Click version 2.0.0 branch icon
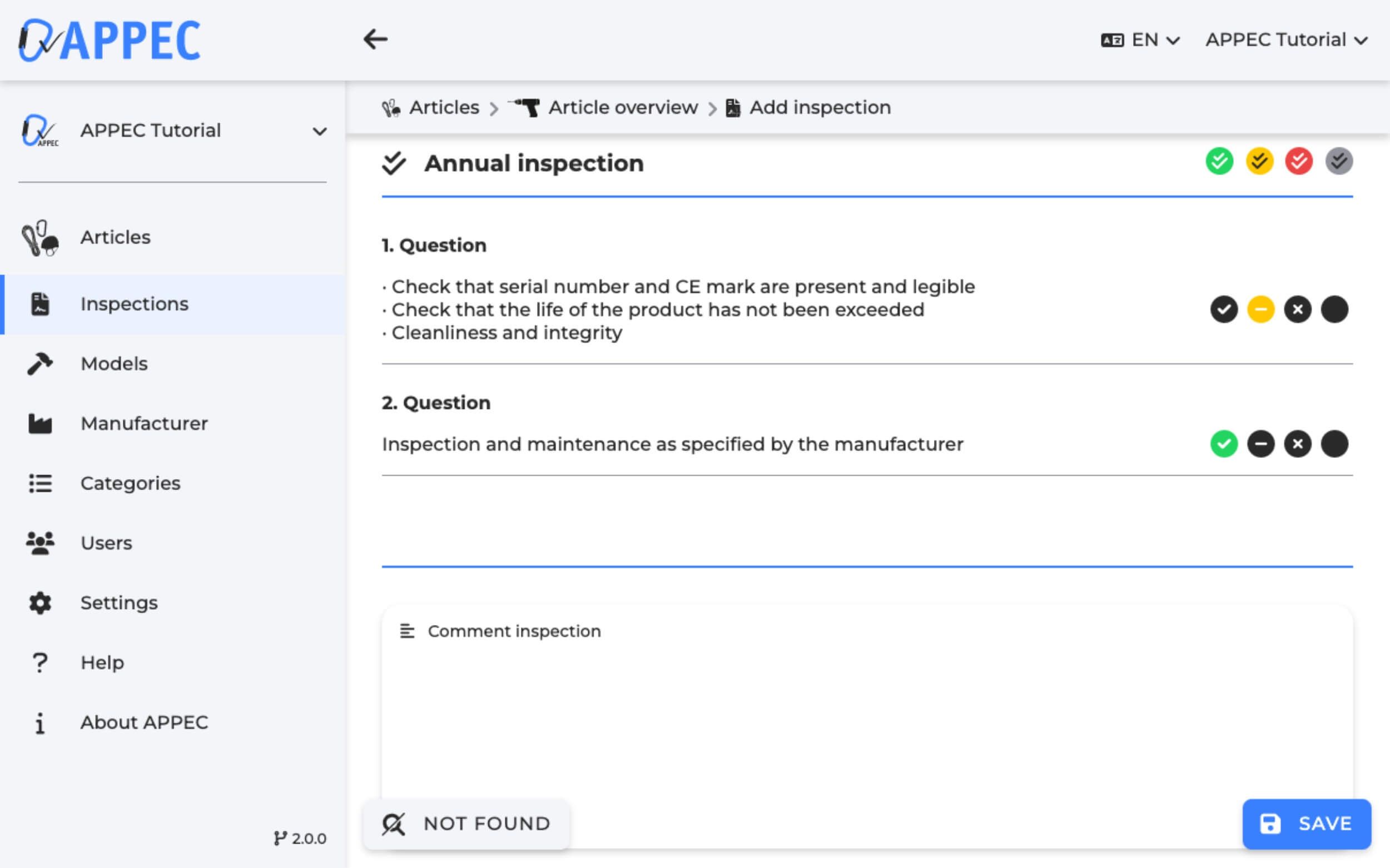 point(280,838)
